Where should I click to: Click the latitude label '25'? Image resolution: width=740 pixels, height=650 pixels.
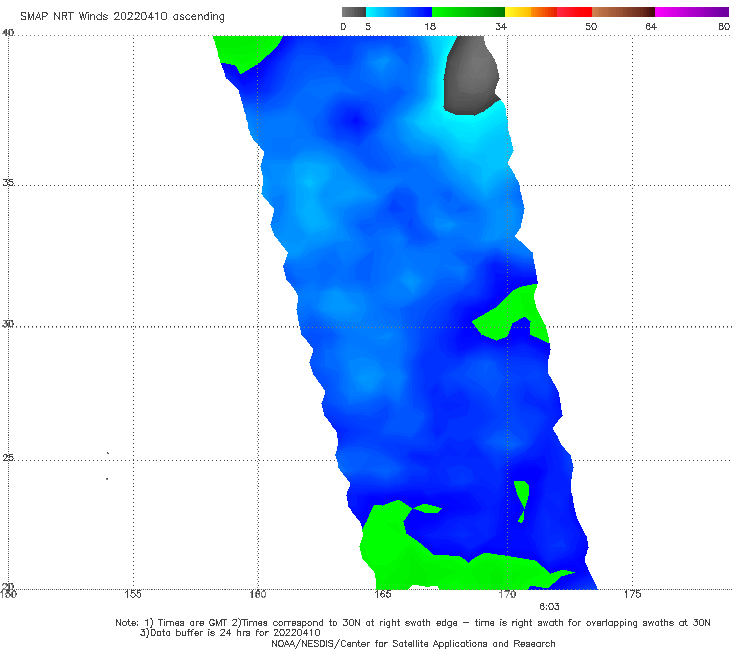click(x=8, y=458)
